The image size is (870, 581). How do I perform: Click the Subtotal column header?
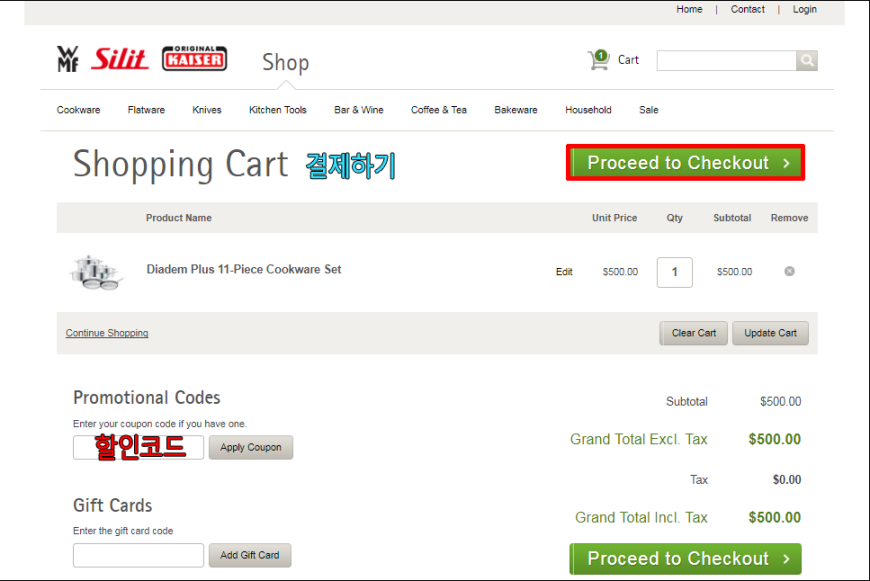pos(732,218)
